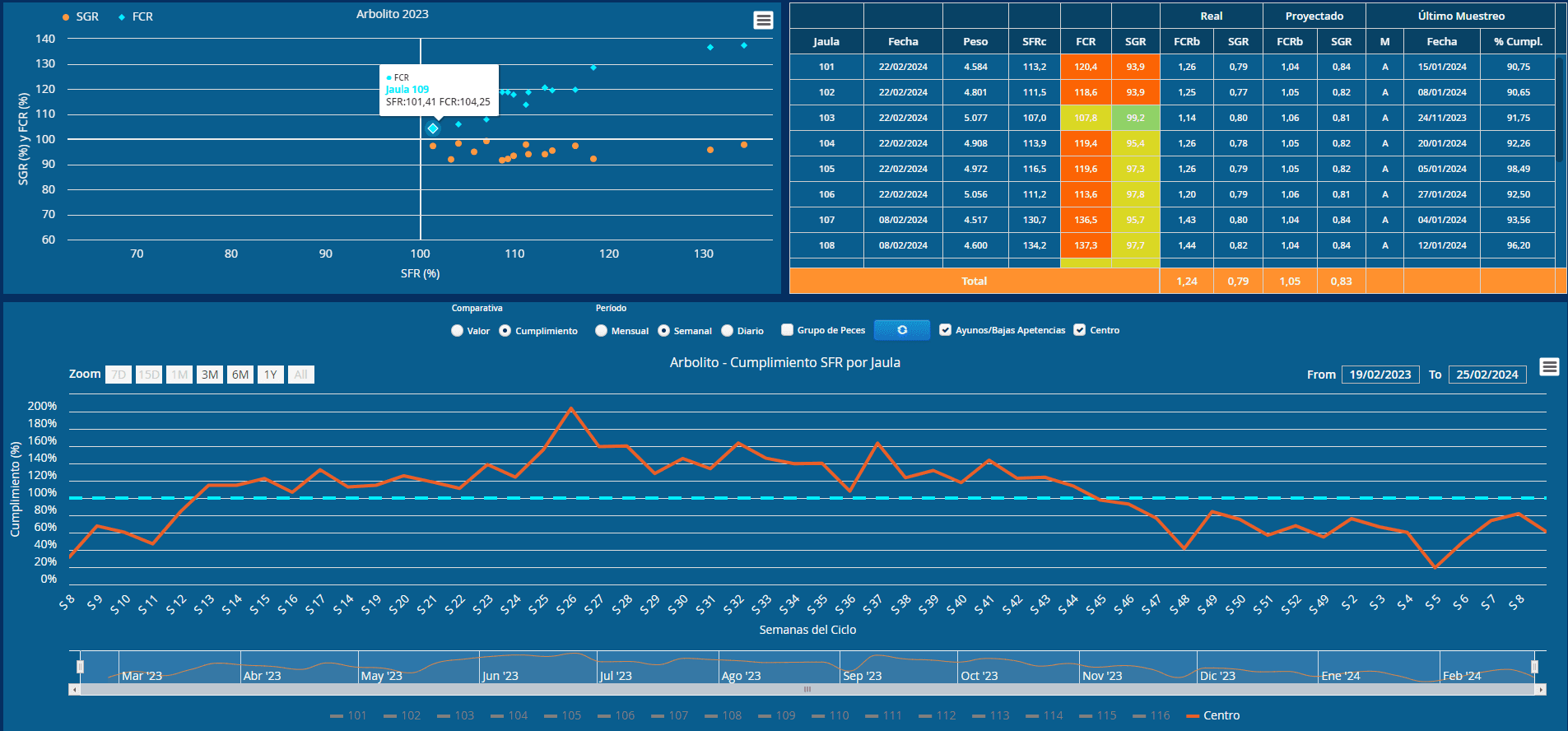Click the orange FCR cell 120,4
The width and height of the screenshot is (1568, 731).
click(1086, 67)
